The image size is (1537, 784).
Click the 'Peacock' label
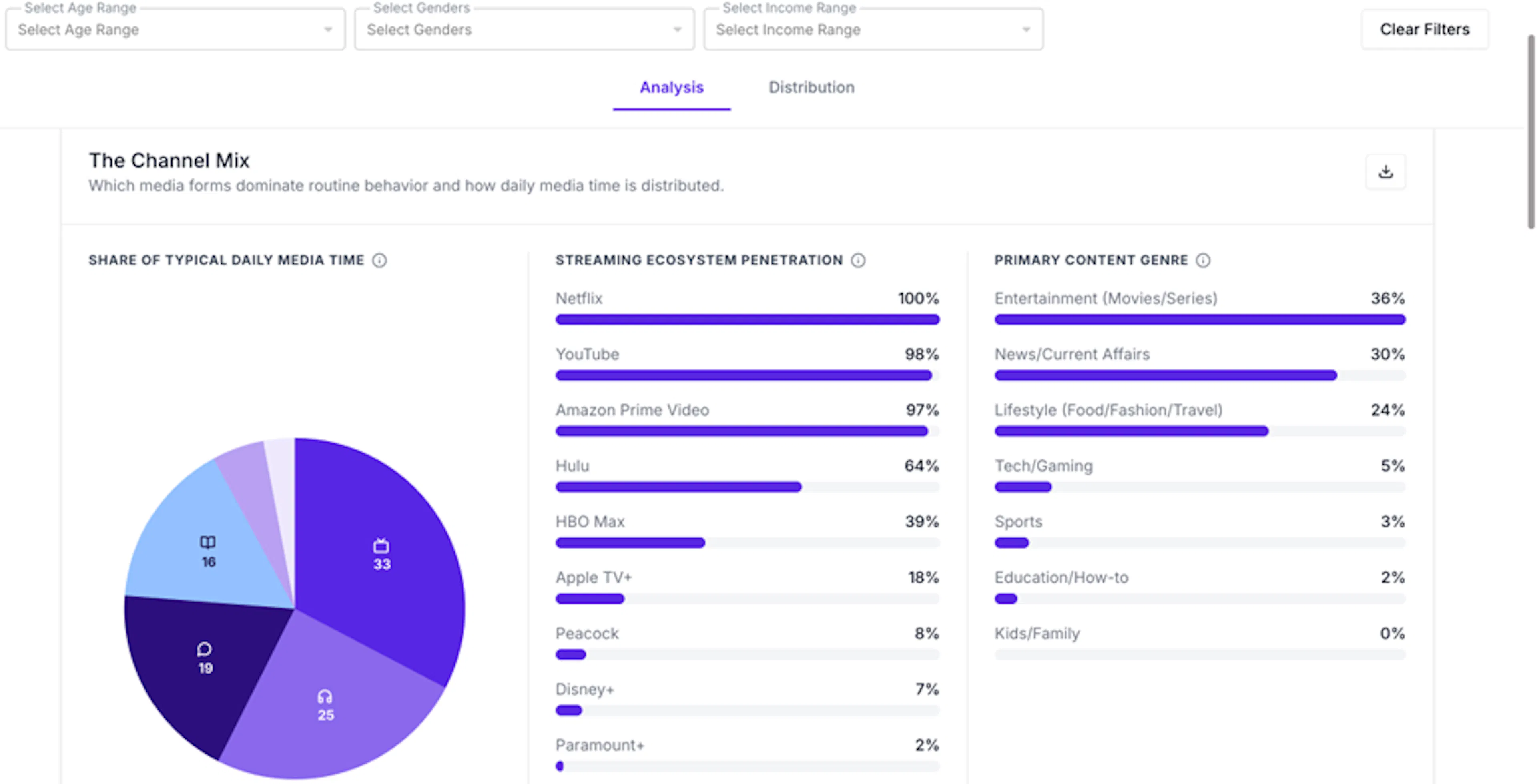click(587, 634)
